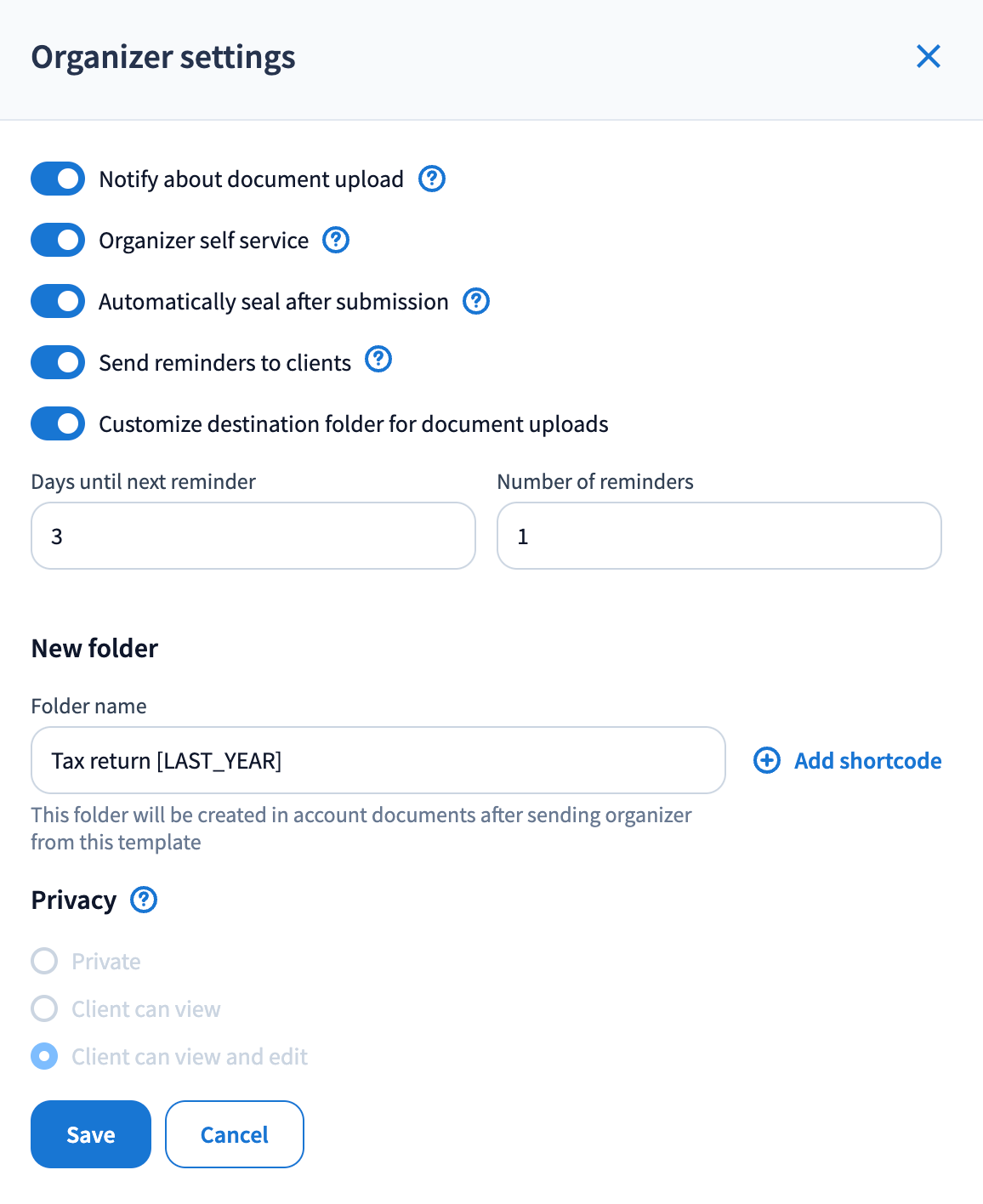Screen dimensions: 983x1204
Task: Choose Client can view radio button
Action: point(44,1008)
